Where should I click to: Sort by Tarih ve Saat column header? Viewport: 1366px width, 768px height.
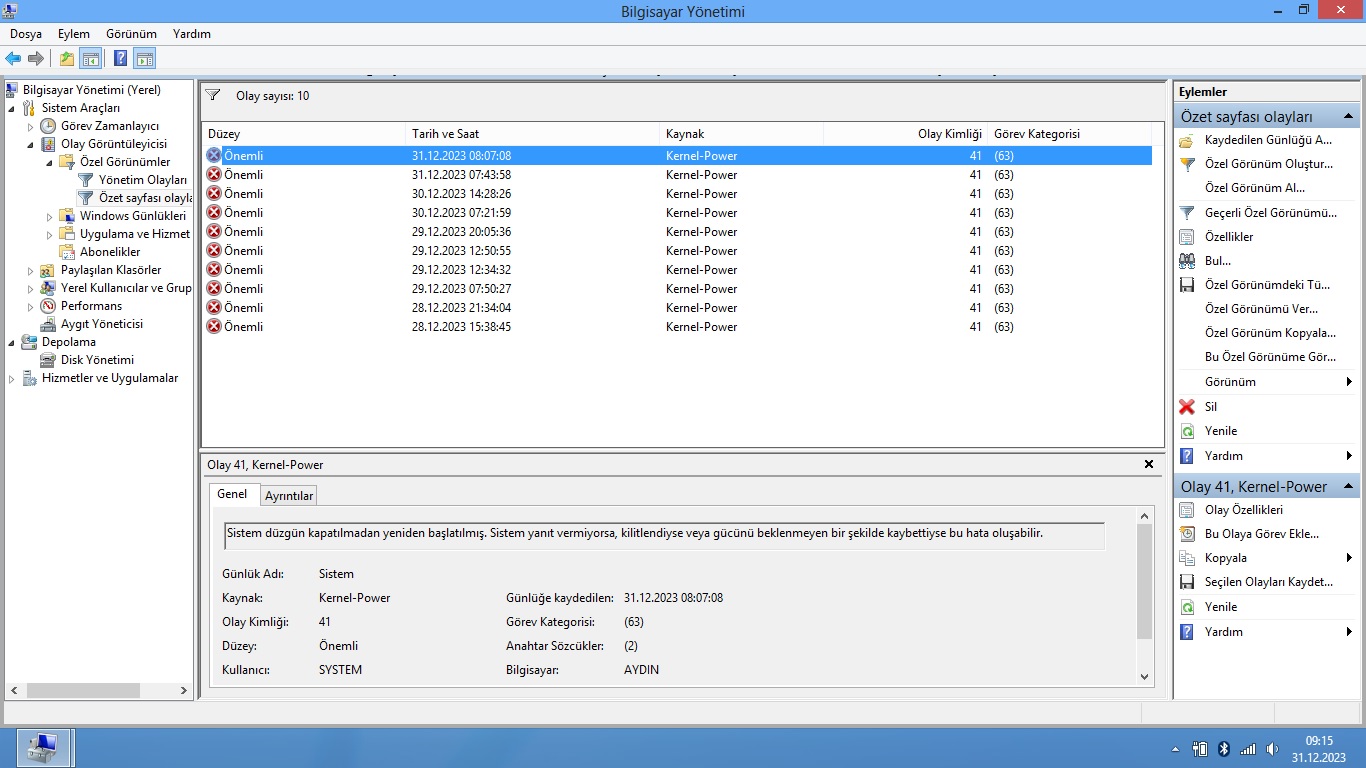pos(533,134)
